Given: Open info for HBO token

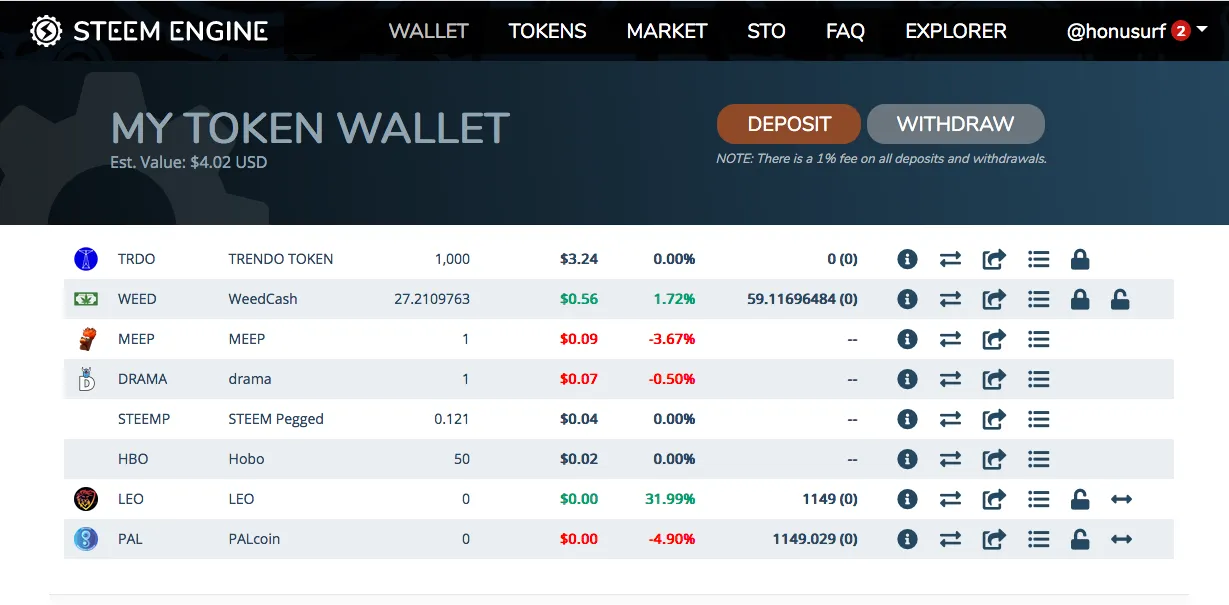Looking at the screenshot, I should (907, 459).
